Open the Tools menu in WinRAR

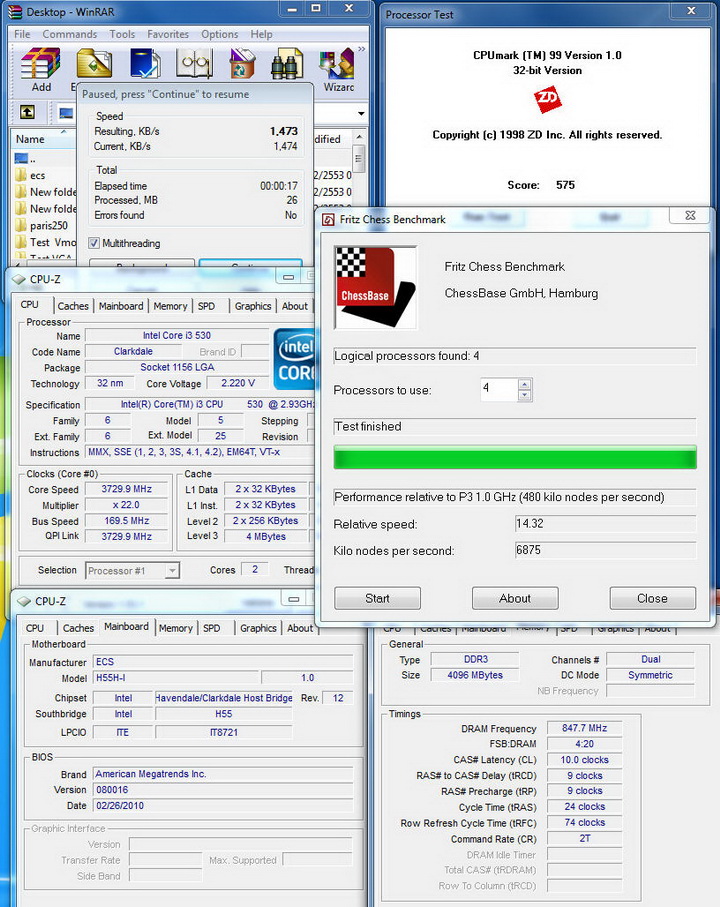122,34
